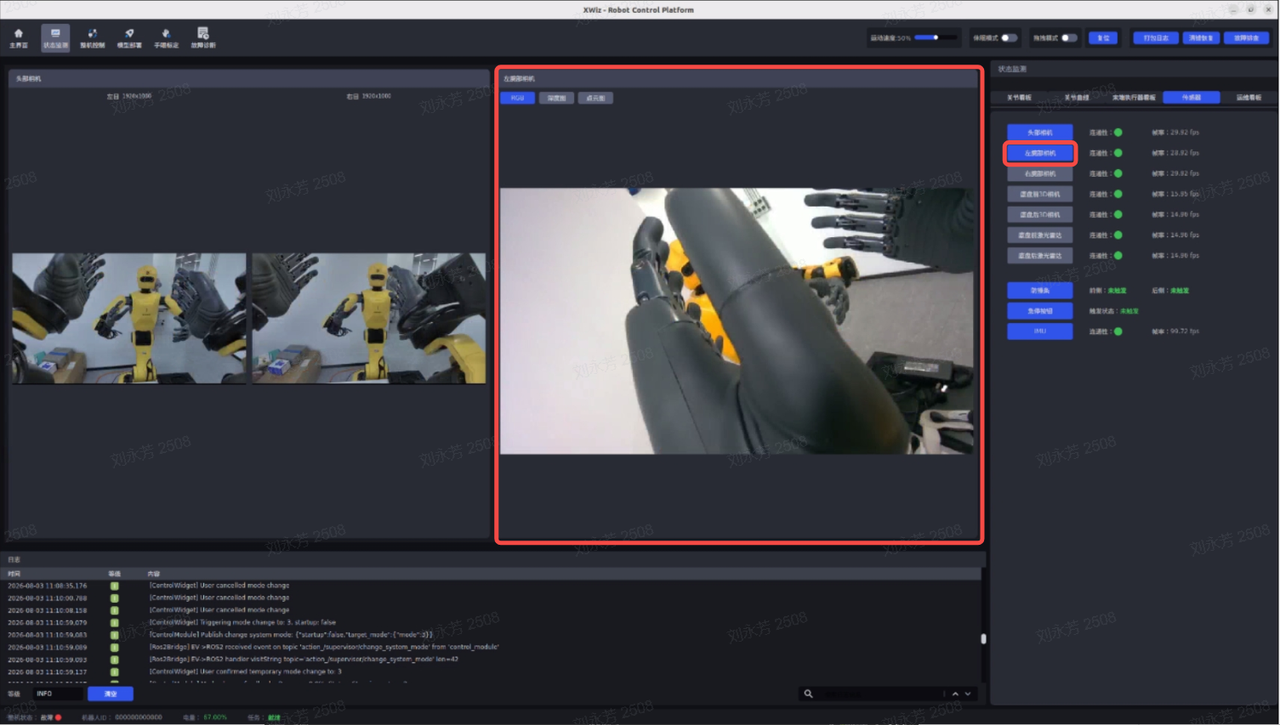Click the pack logs (打包日志) button
Viewport: 1280px width, 725px height.
coord(1156,38)
